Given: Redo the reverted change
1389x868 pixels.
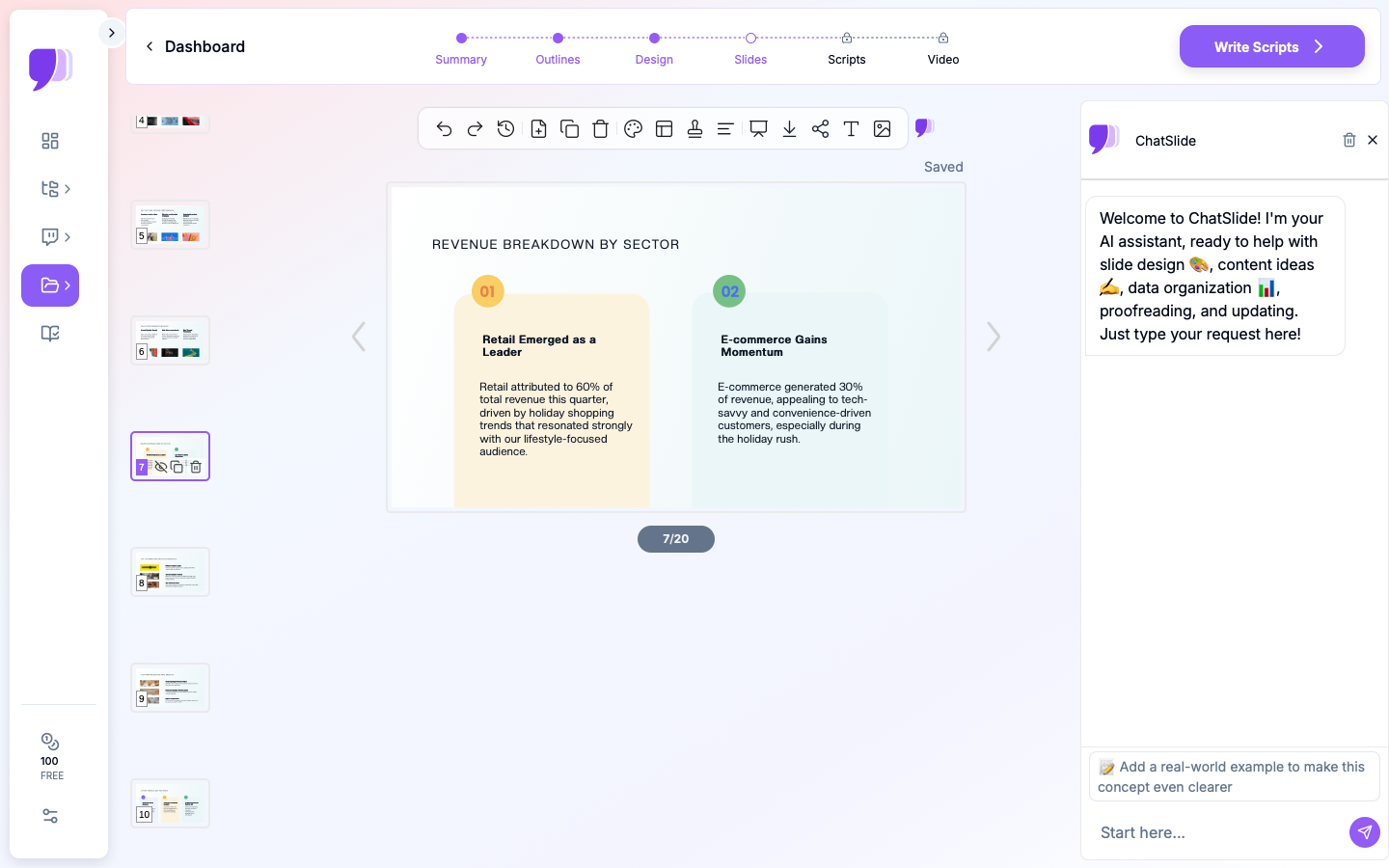Looking at the screenshot, I should 475,128.
